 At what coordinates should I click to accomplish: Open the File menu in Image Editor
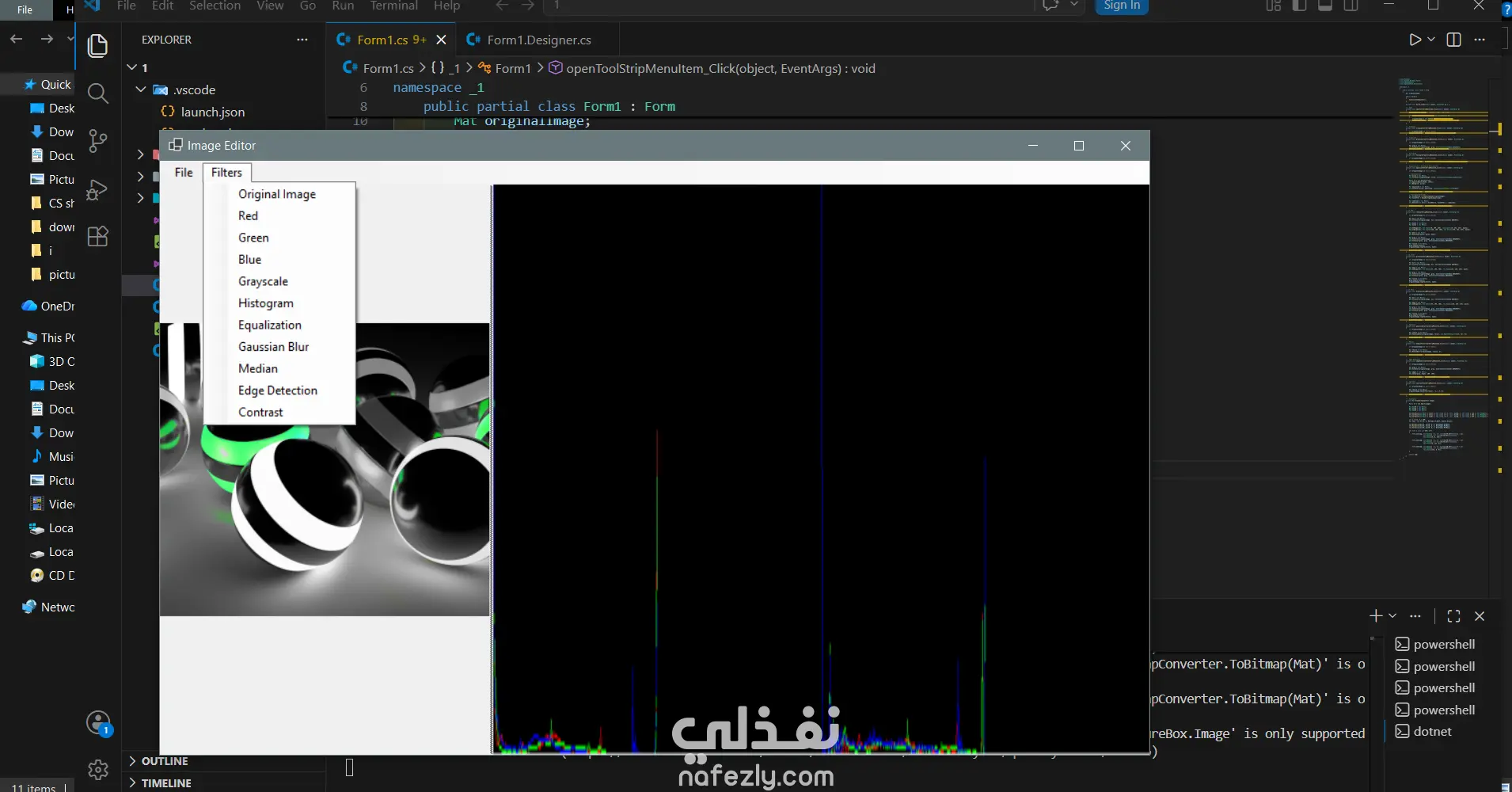pos(184,173)
